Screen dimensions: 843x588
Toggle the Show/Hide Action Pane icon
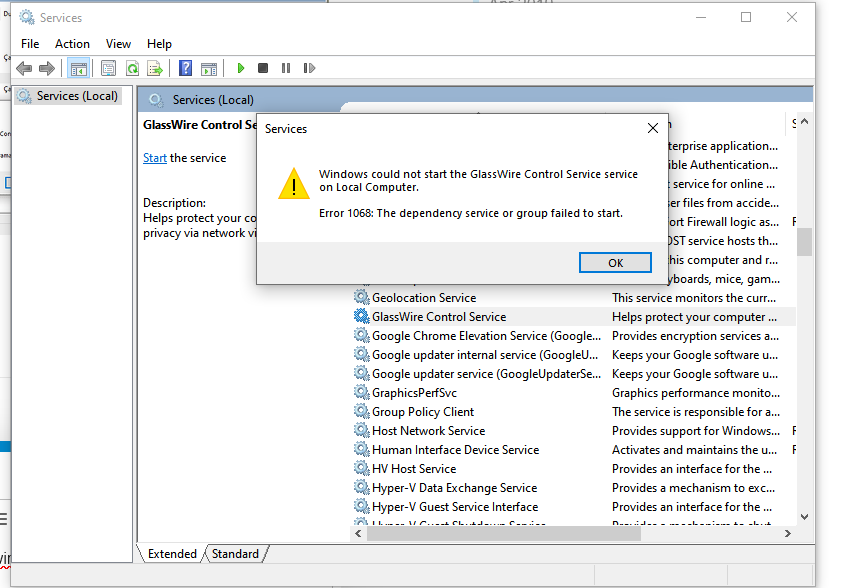(209, 69)
